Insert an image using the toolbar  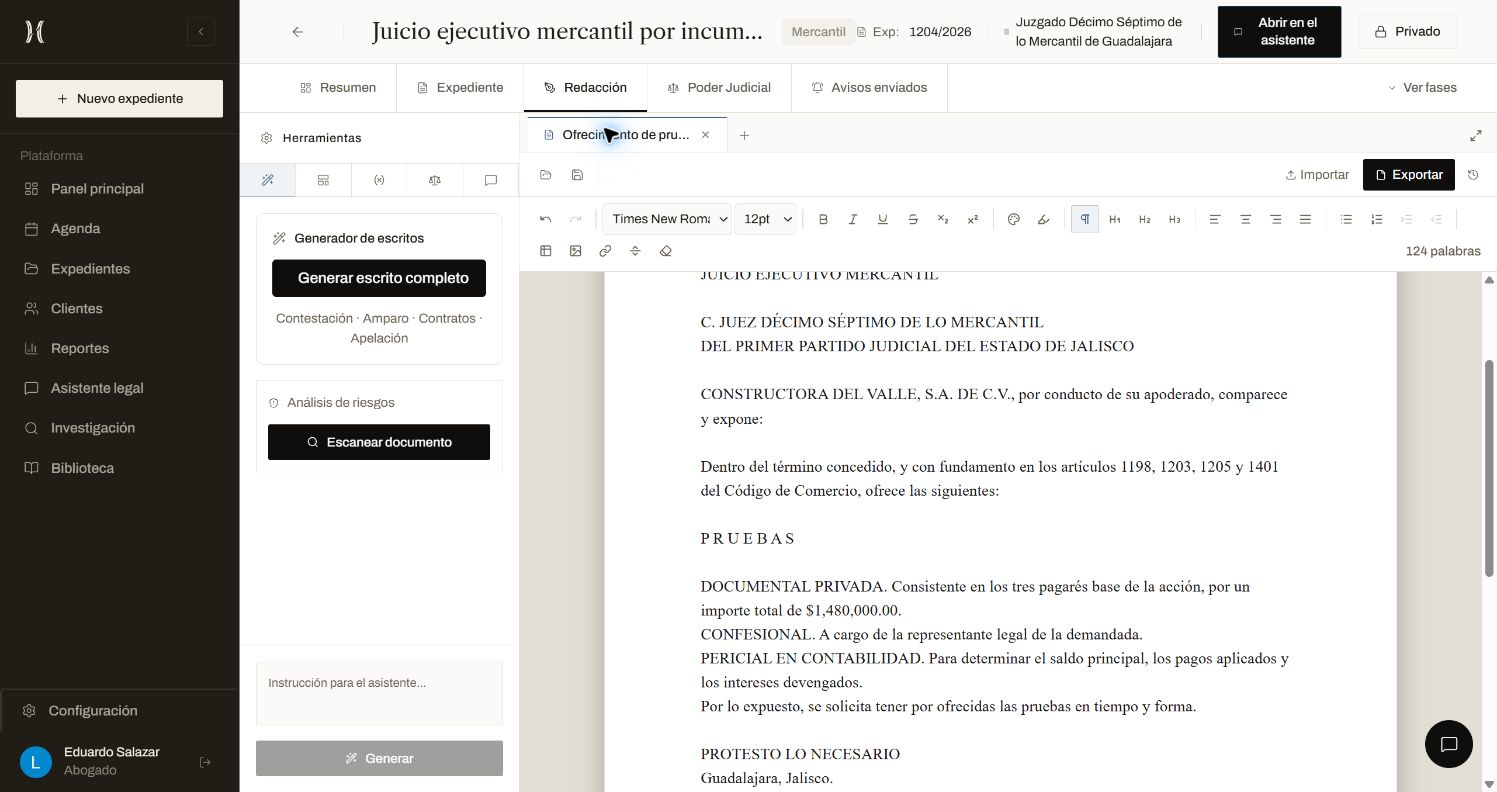click(576, 251)
